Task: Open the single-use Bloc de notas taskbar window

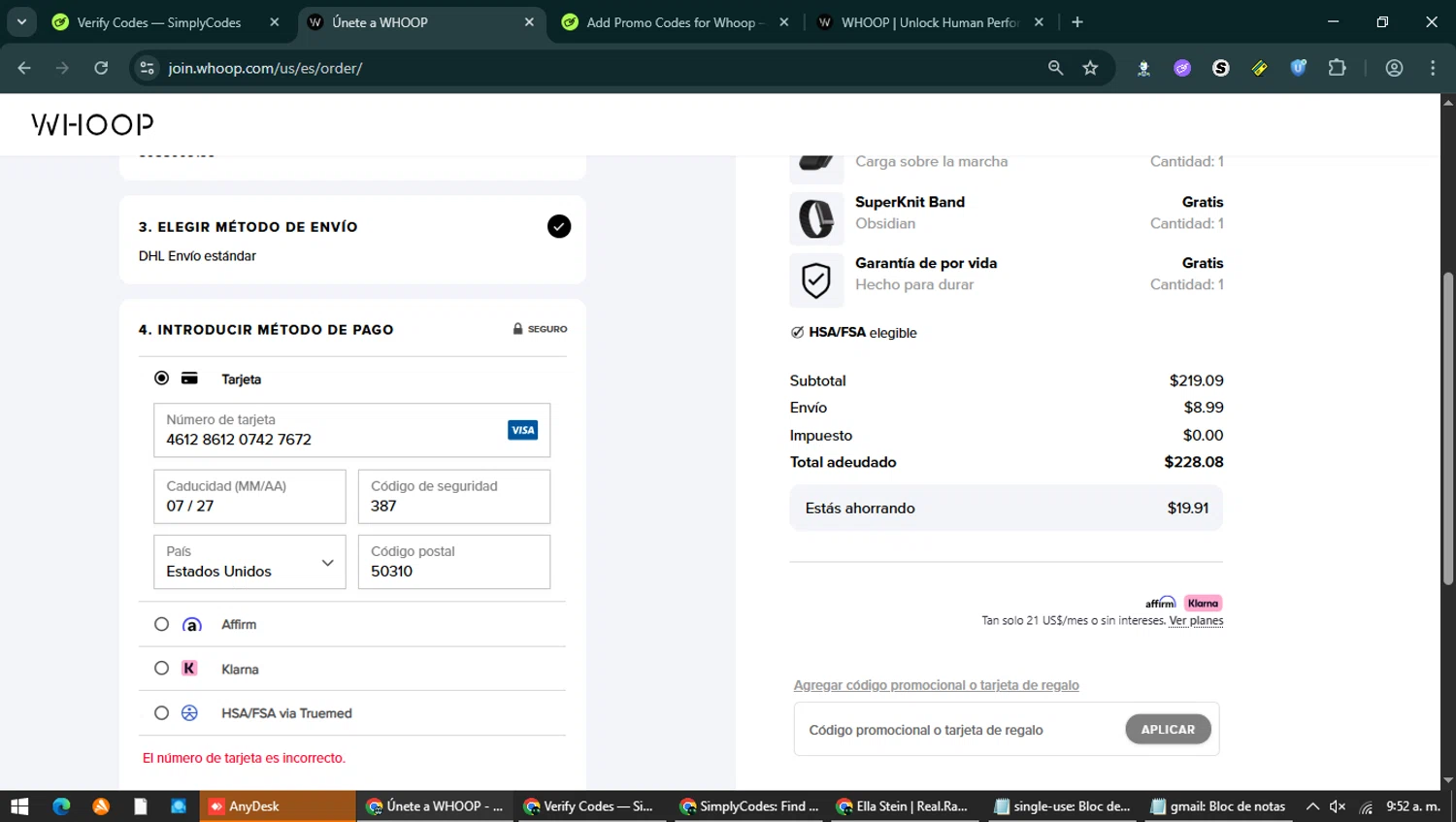Action: tap(1063, 806)
